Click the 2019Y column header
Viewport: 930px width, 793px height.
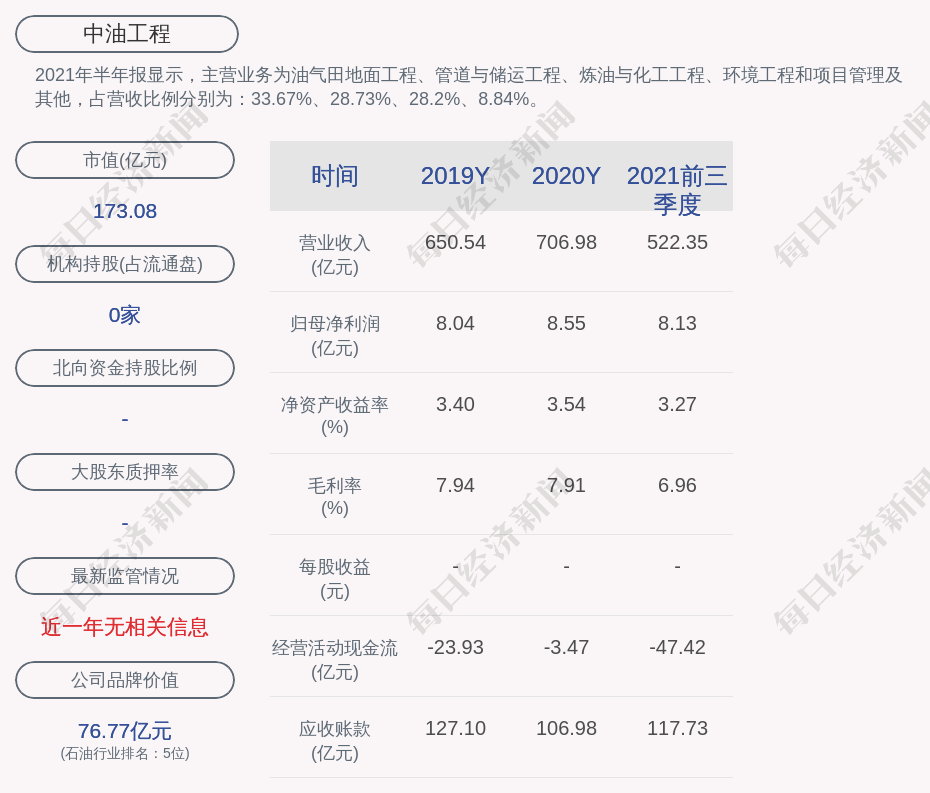point(456,176)
